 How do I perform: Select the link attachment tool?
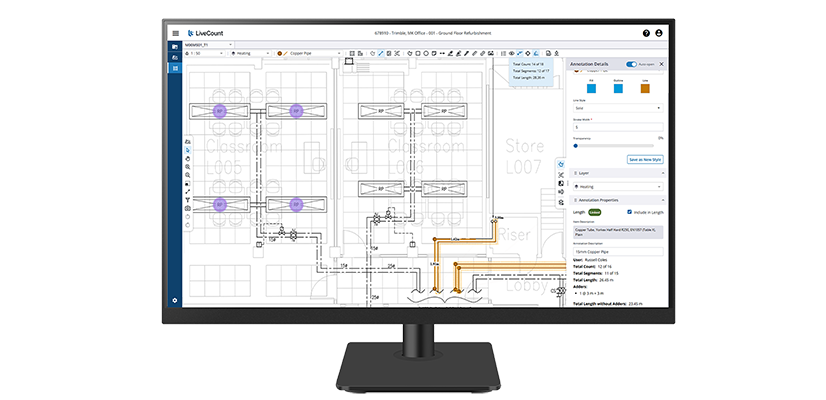click(x=482, y=53)
